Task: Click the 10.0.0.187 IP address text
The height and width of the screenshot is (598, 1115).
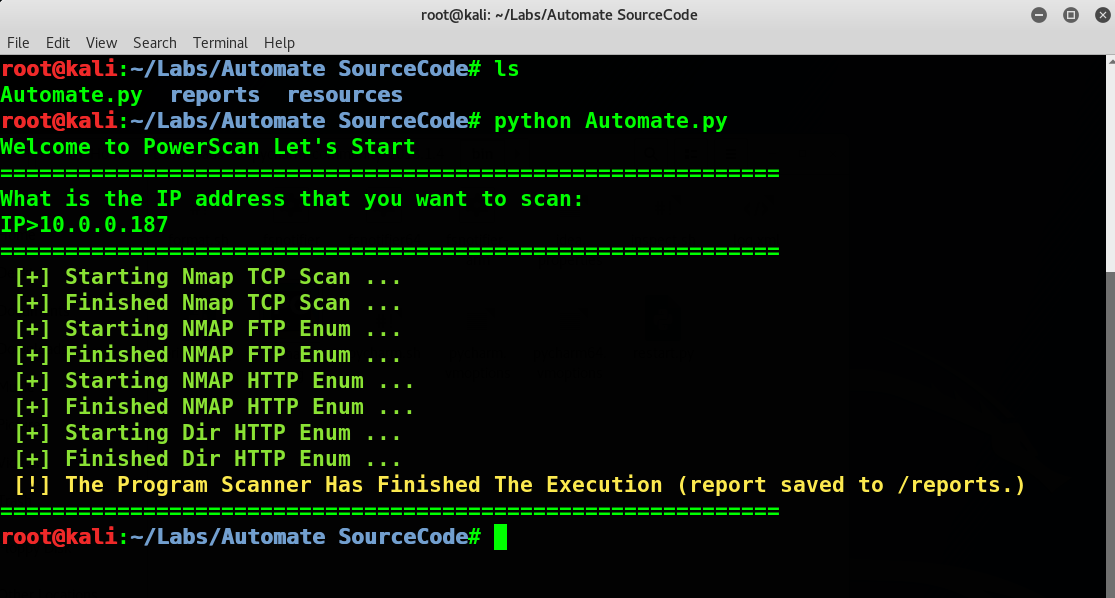Action: [x=104, y=225]
